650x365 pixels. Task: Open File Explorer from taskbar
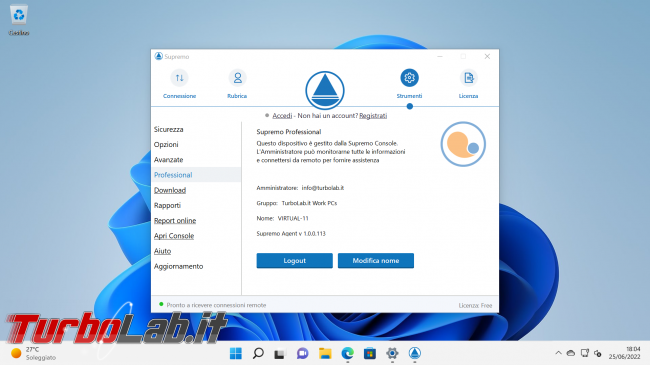click(325, 353)
